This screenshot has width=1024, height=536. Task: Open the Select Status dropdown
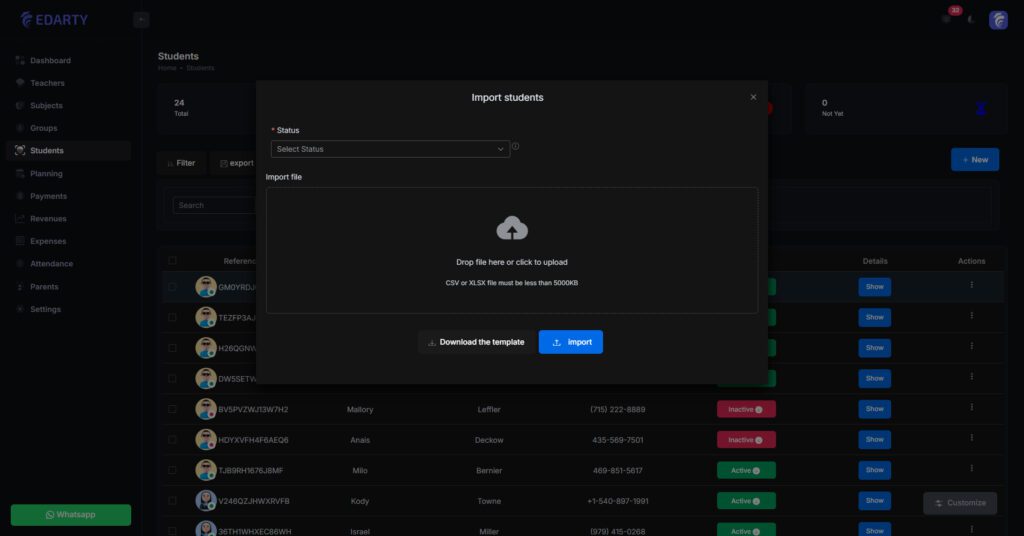390,149
